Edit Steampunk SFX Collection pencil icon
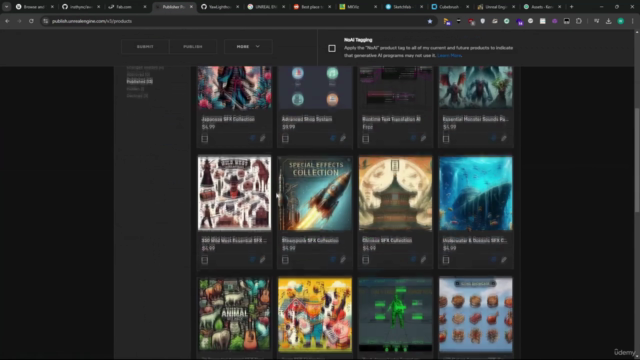The width and height of the screenshot is (640, 360). pos(343,260)
